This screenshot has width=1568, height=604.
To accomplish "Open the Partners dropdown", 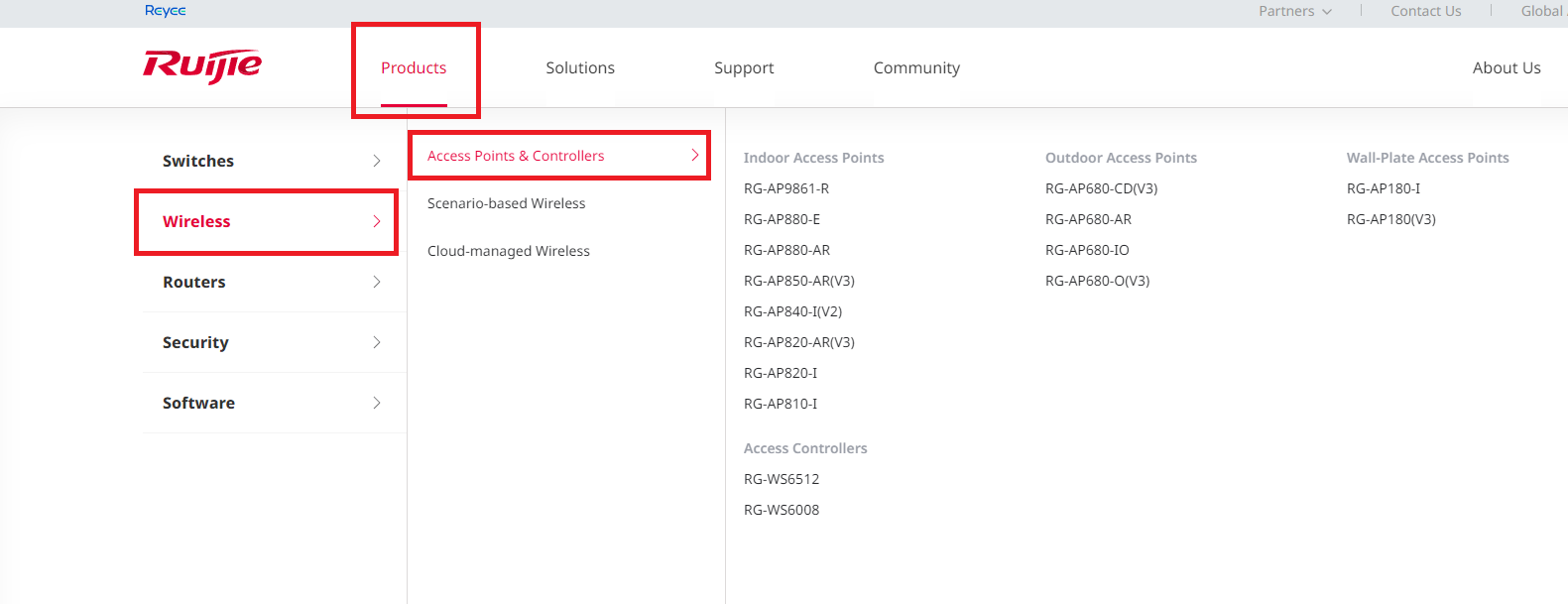I will coord(1295,11).
